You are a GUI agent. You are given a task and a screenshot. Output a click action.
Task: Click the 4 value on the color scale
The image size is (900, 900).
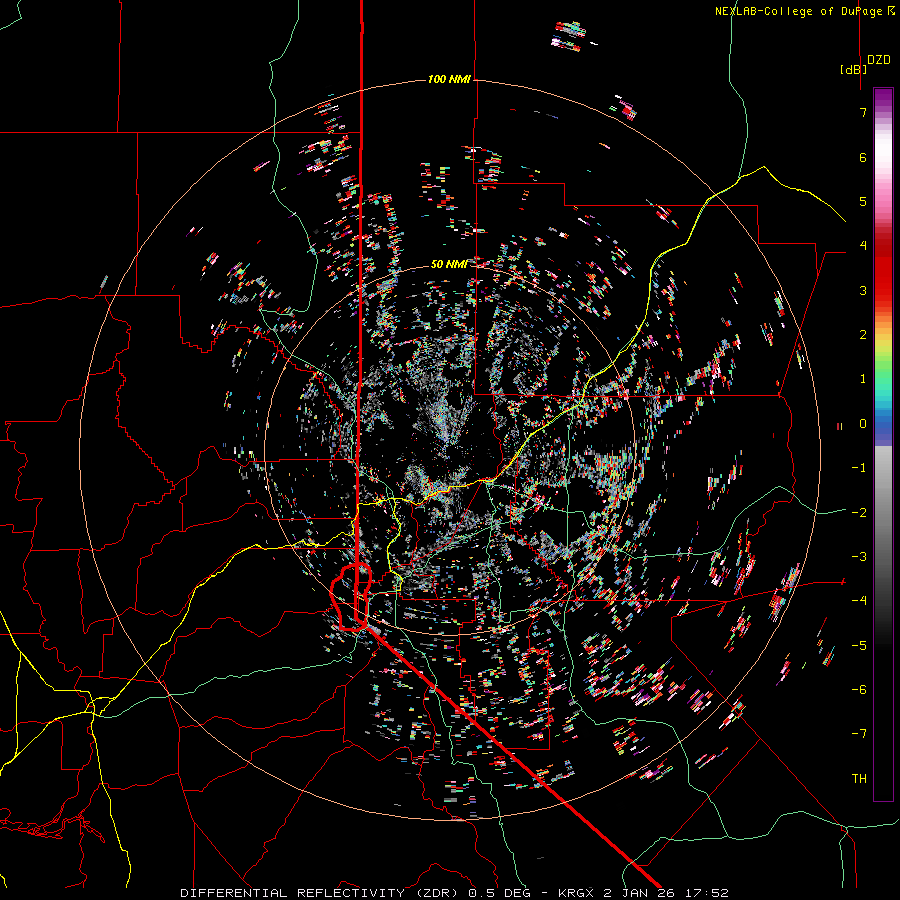[863, 246]
